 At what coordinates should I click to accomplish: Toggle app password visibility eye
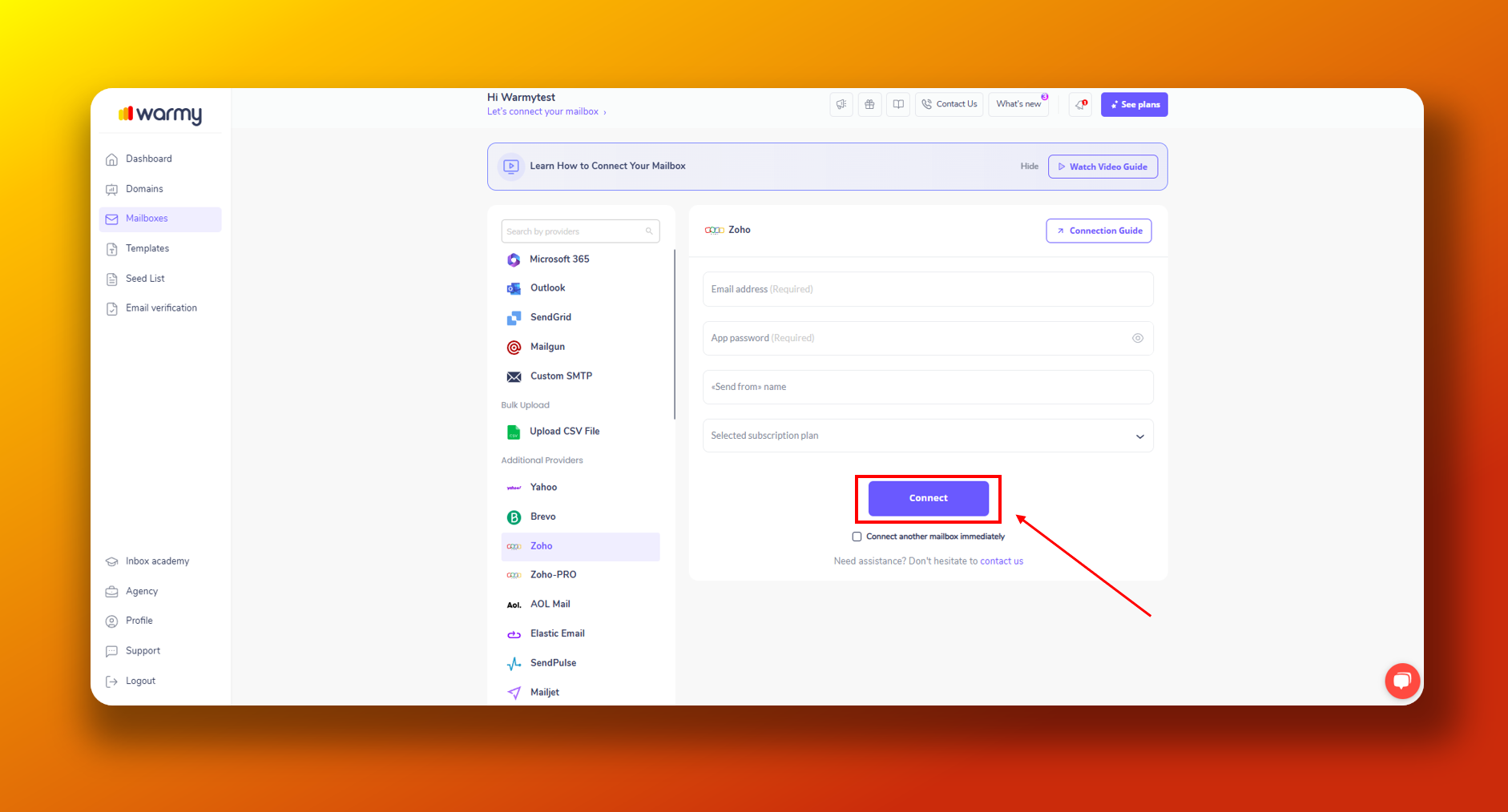tap(1137, 338)
